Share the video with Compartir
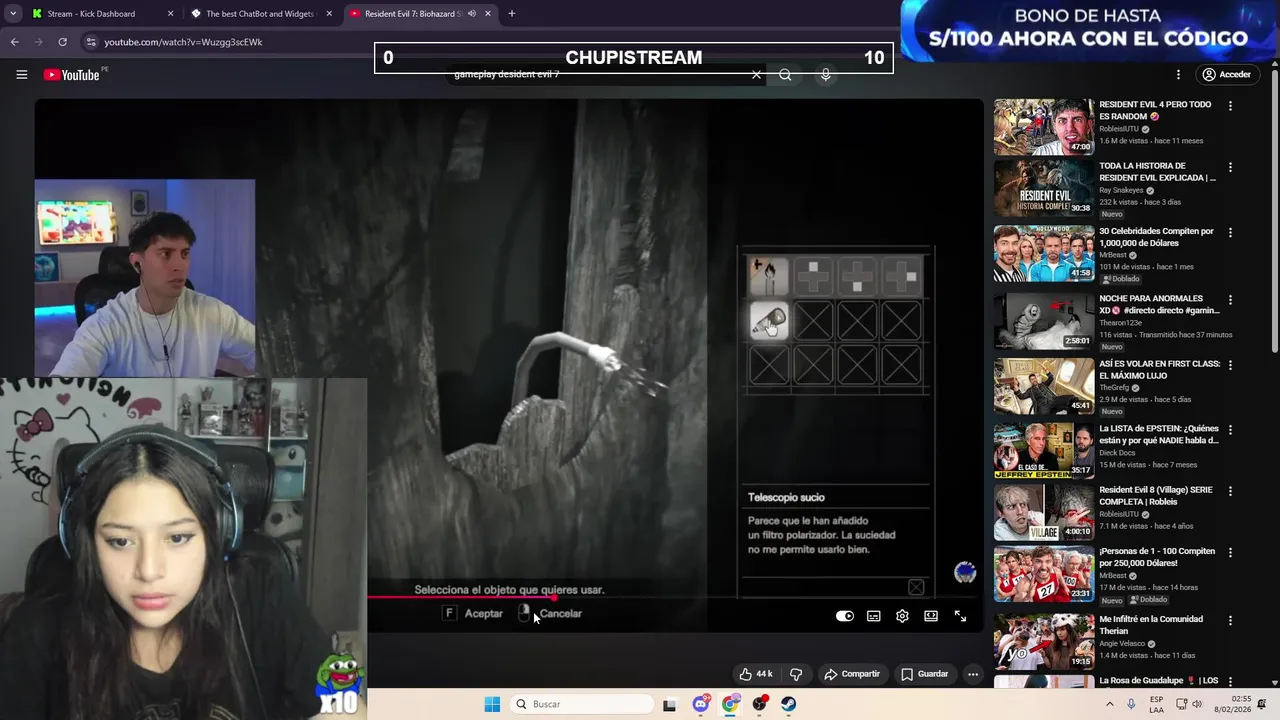1280x720 pixels. click(x=851, y=674)
